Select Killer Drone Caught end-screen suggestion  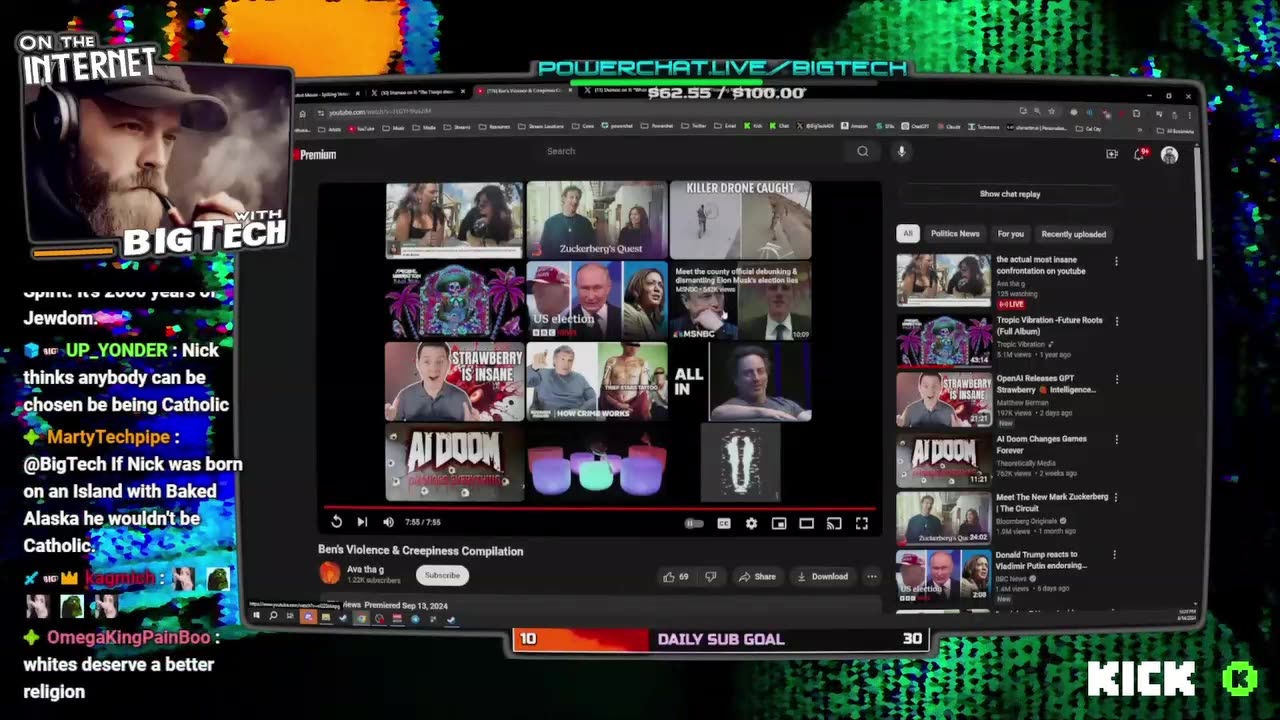pyautogui.click(x=740, y=220)
